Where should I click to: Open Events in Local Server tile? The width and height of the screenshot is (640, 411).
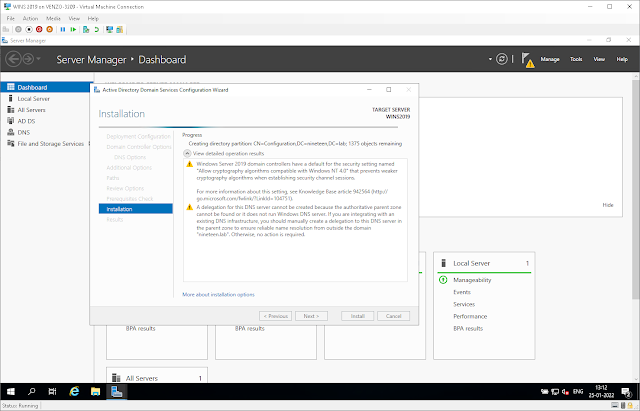click(x=462, y=292)
